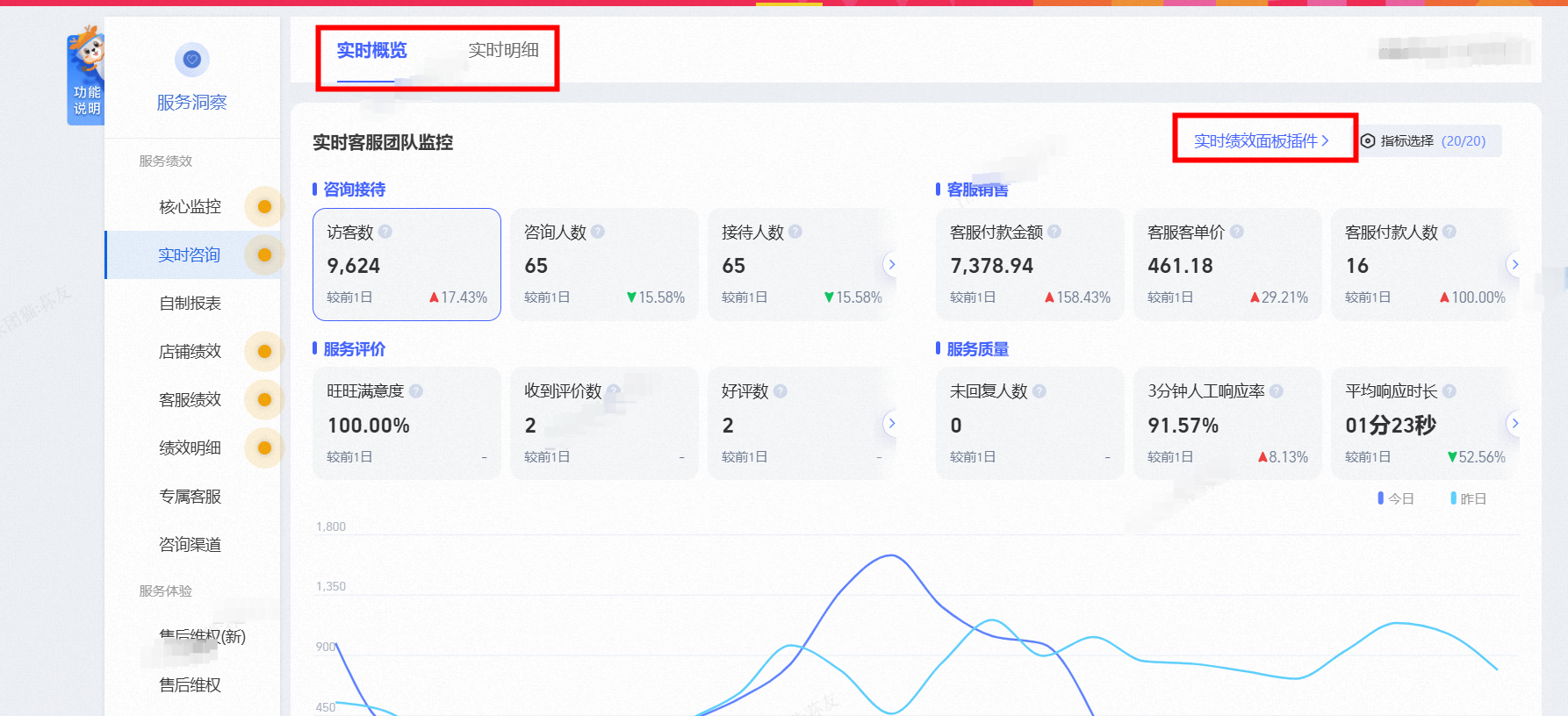The image size is (1568, 716).
Task: Show next metrics in 客服销售 row
Action: pos(1515,264)
